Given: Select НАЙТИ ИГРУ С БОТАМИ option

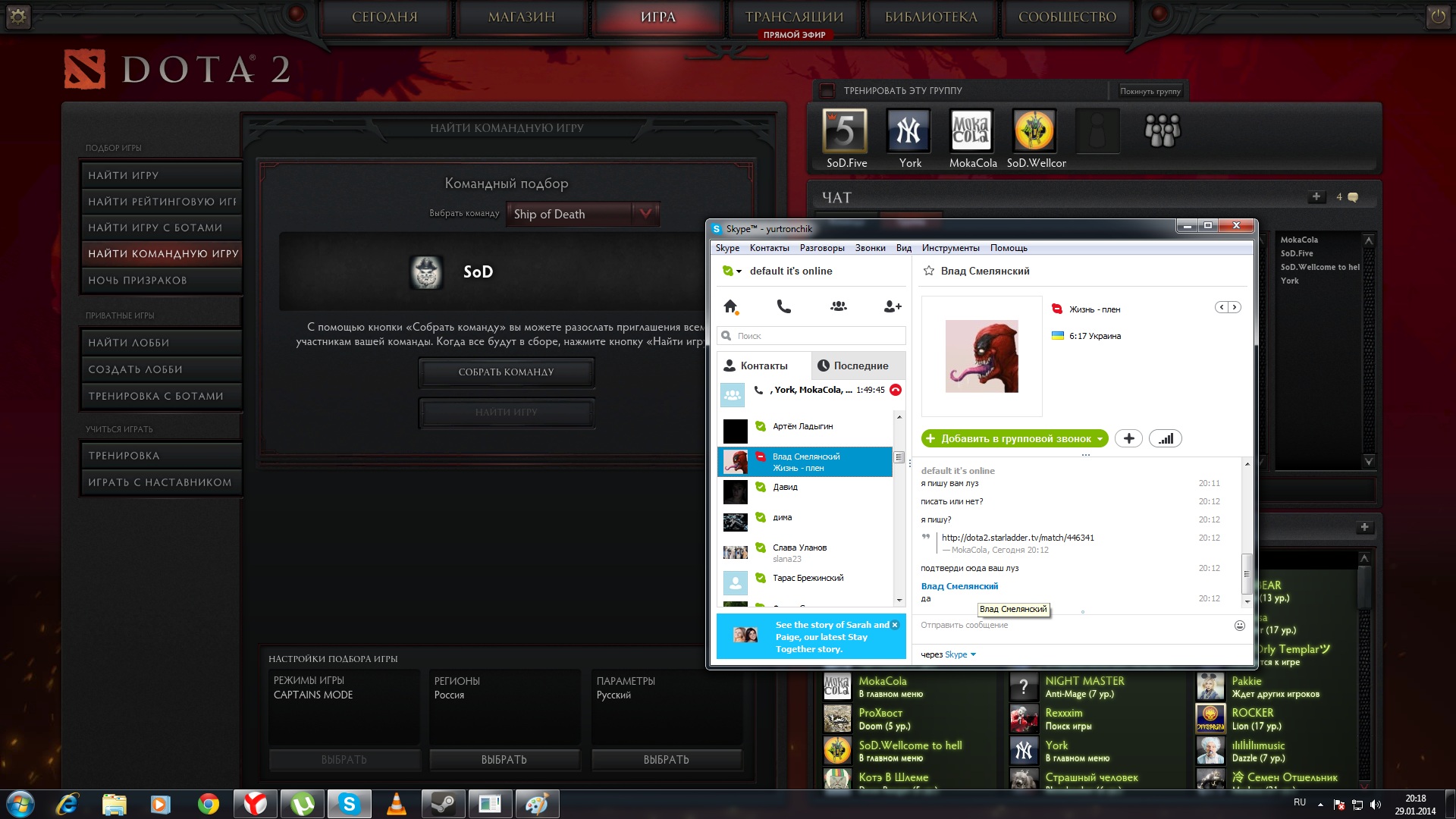Looking at the screenshot, I should (x=161, y=227).
